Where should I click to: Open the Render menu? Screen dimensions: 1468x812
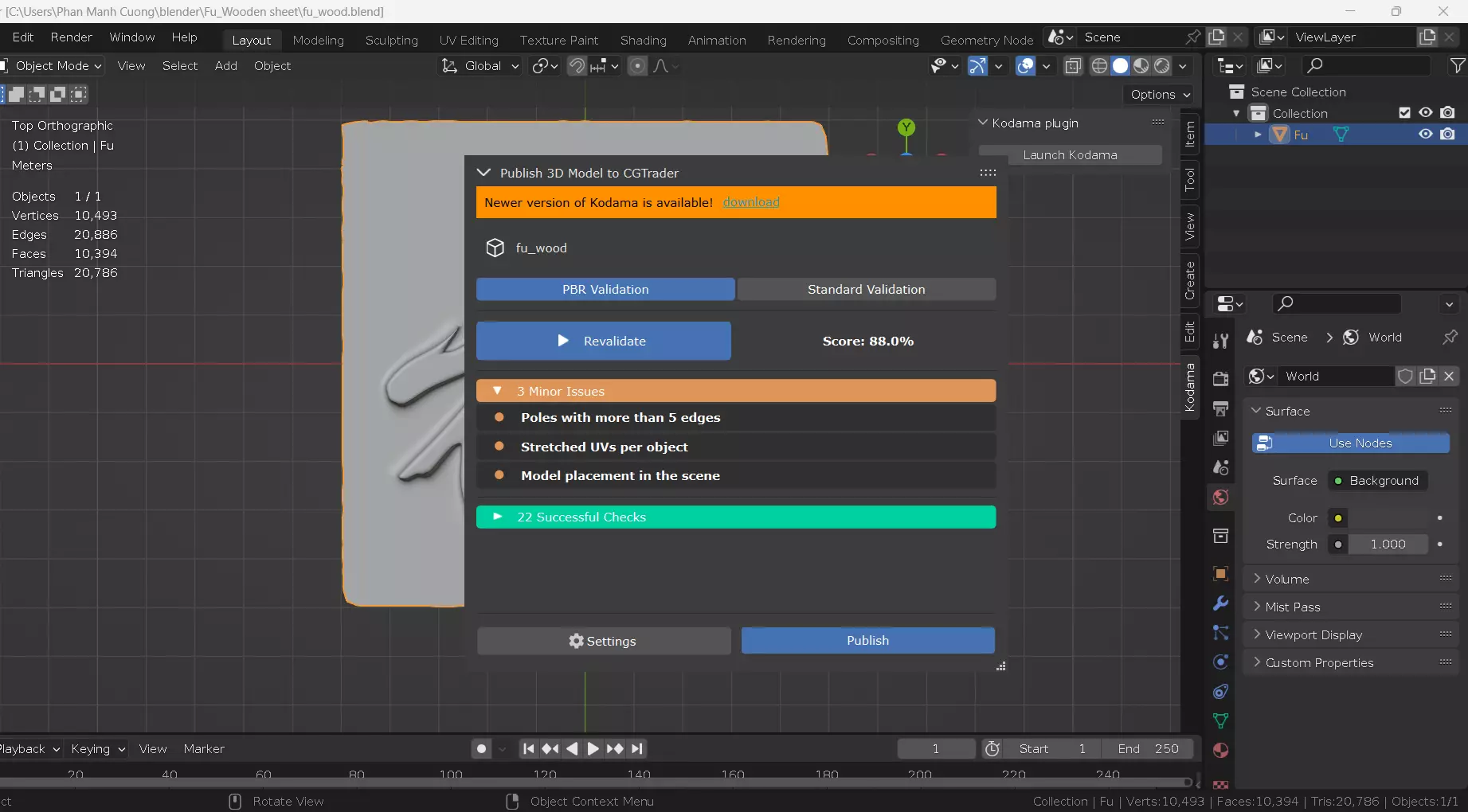(72, 37)
